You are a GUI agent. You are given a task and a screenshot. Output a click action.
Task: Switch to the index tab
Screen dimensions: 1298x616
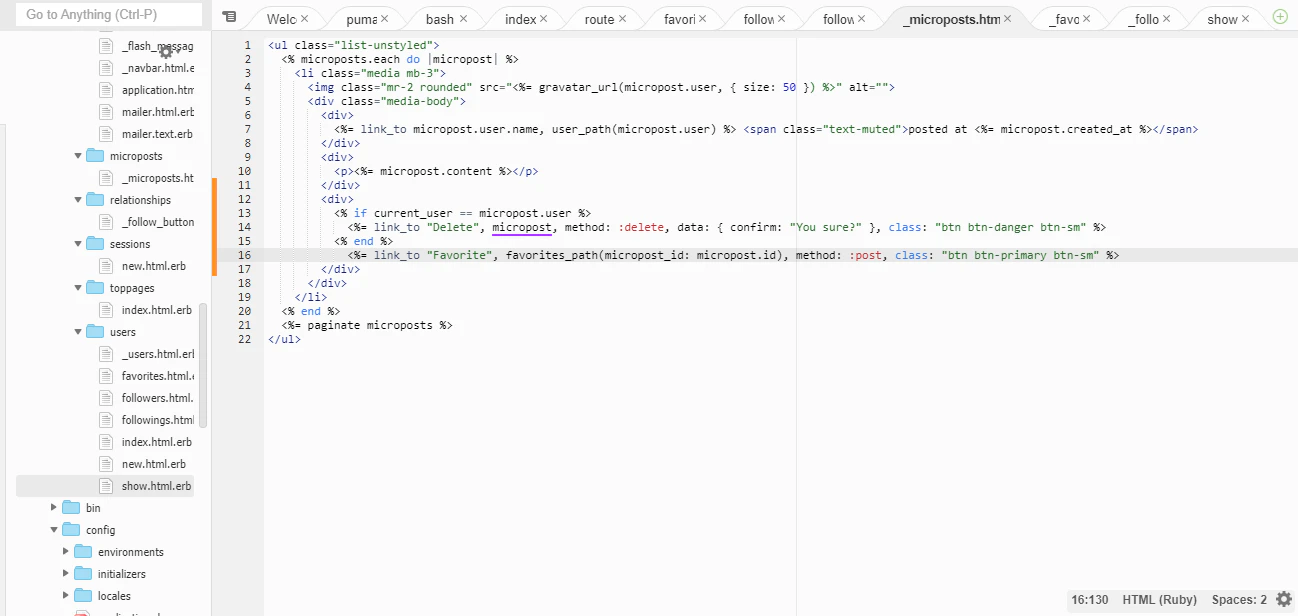click(522, 17)
